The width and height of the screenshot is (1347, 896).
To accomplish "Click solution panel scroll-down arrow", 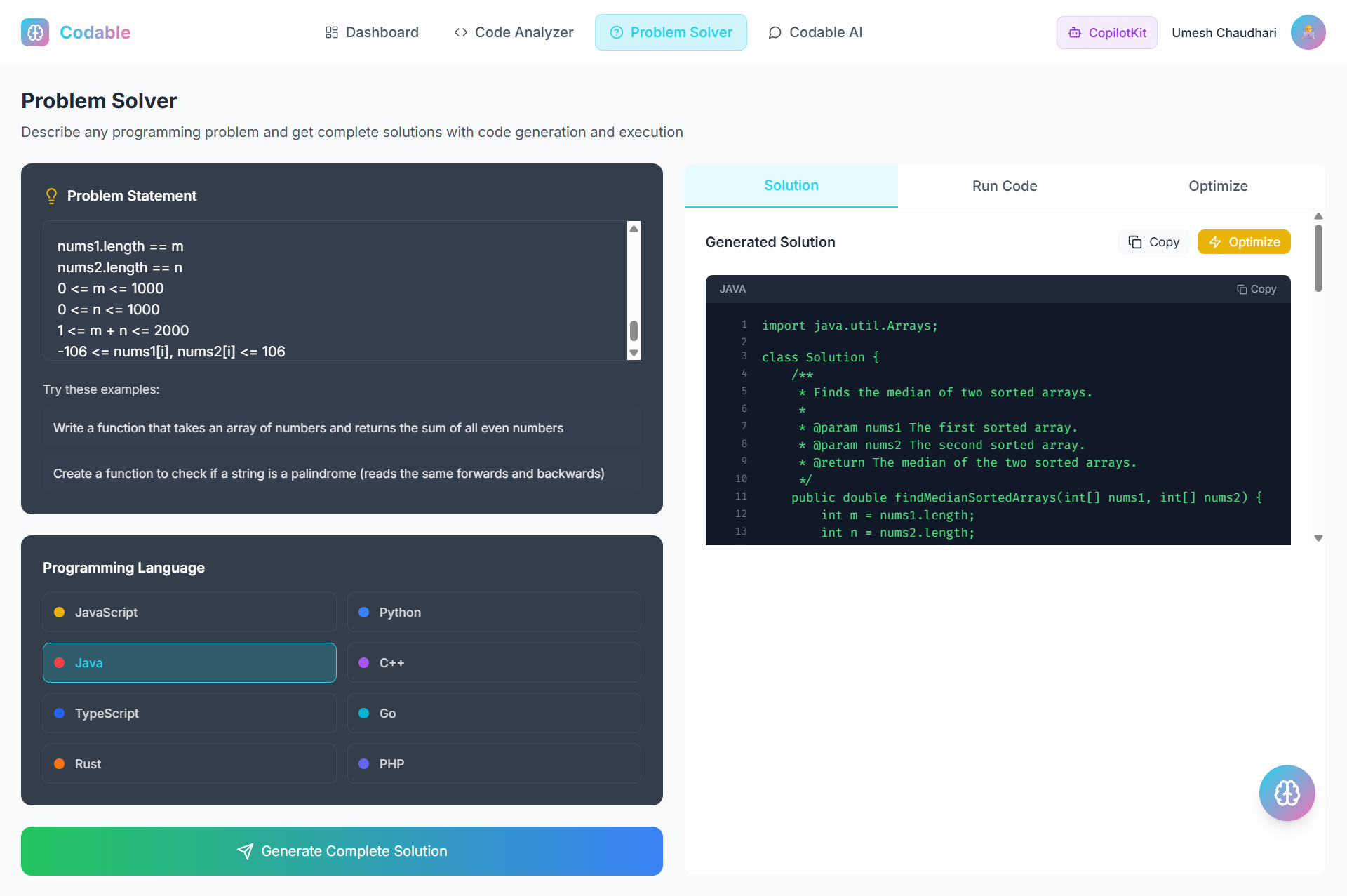I will tap(1318, 538).
